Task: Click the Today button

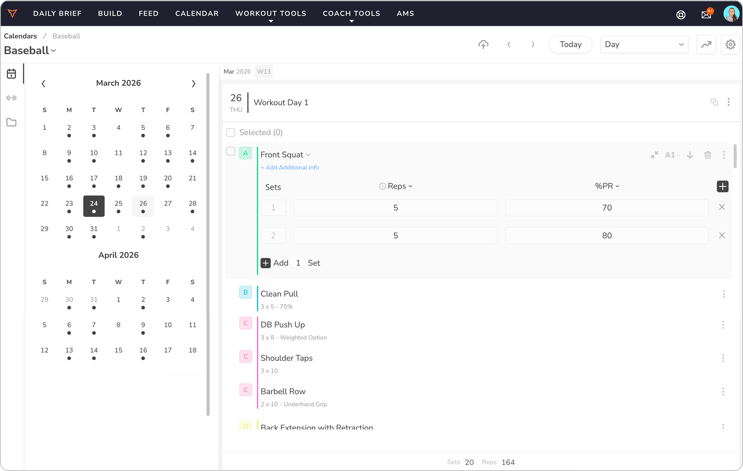Action: pos(571,45)
